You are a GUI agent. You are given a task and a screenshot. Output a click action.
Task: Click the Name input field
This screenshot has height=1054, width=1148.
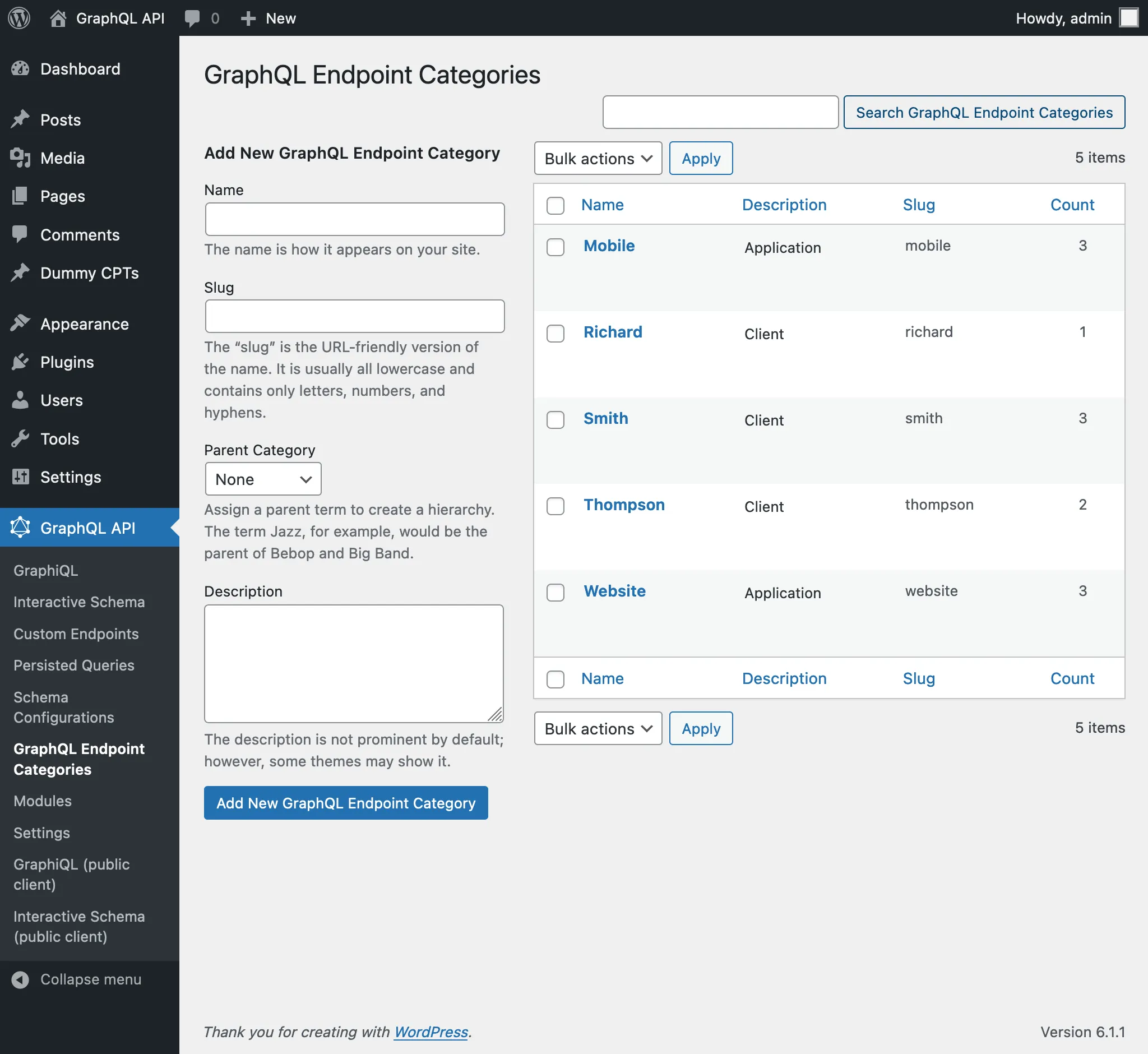[x=353, y=219]
